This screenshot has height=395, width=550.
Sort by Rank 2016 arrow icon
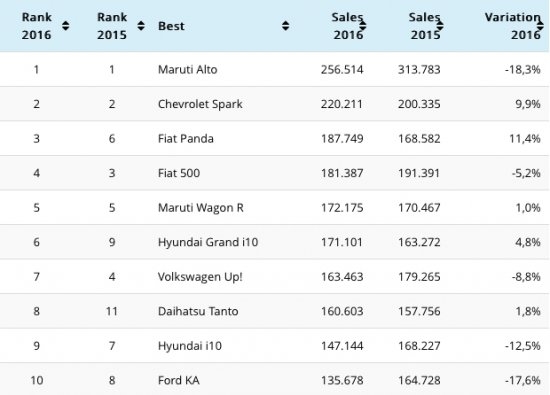pos(66,26)
